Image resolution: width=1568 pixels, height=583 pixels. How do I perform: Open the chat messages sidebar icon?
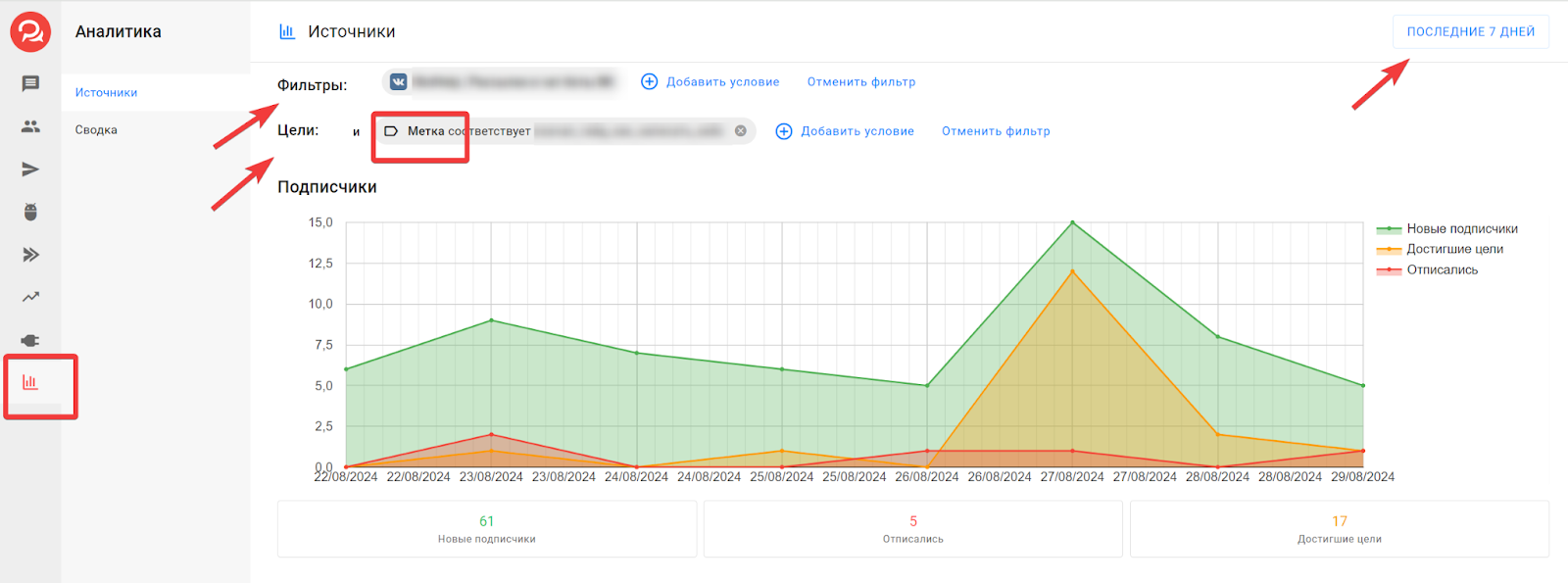tap(30, 84)
